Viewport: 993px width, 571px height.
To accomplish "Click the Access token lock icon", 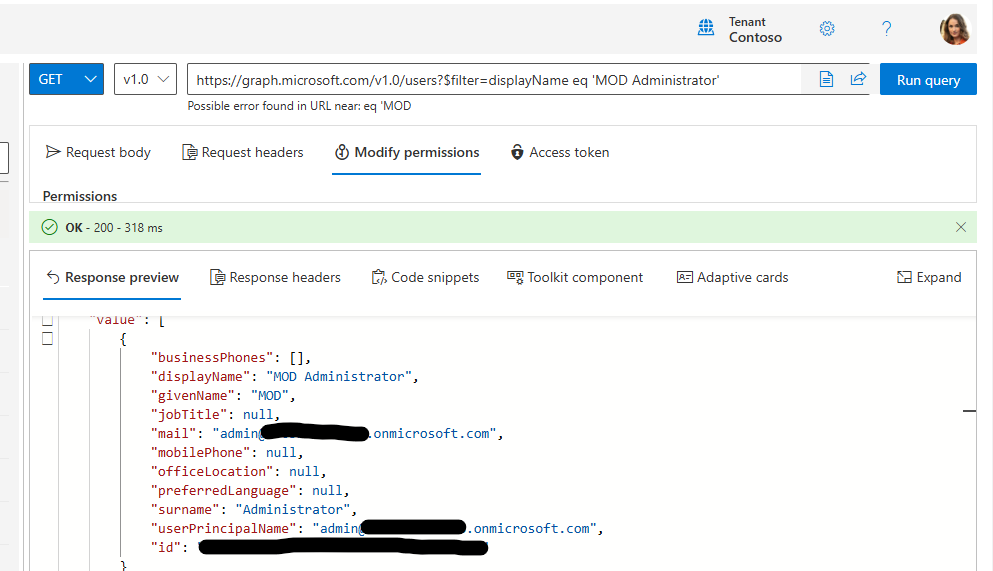I will coord(517,152).
